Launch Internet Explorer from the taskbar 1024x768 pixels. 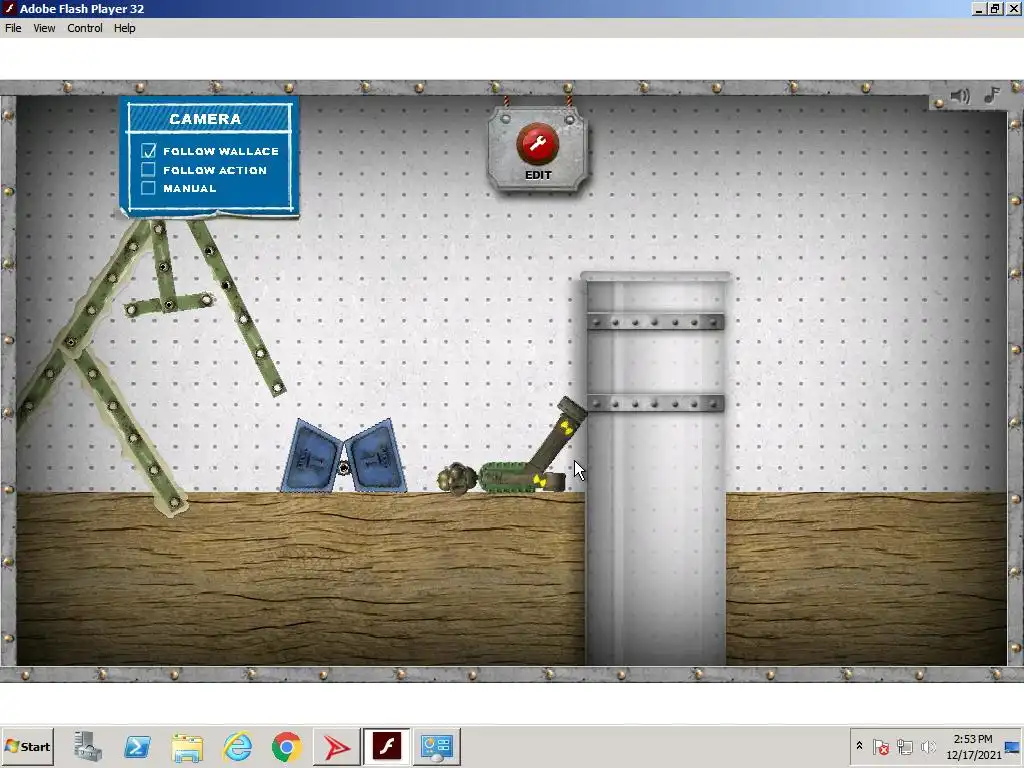(237, 746)
